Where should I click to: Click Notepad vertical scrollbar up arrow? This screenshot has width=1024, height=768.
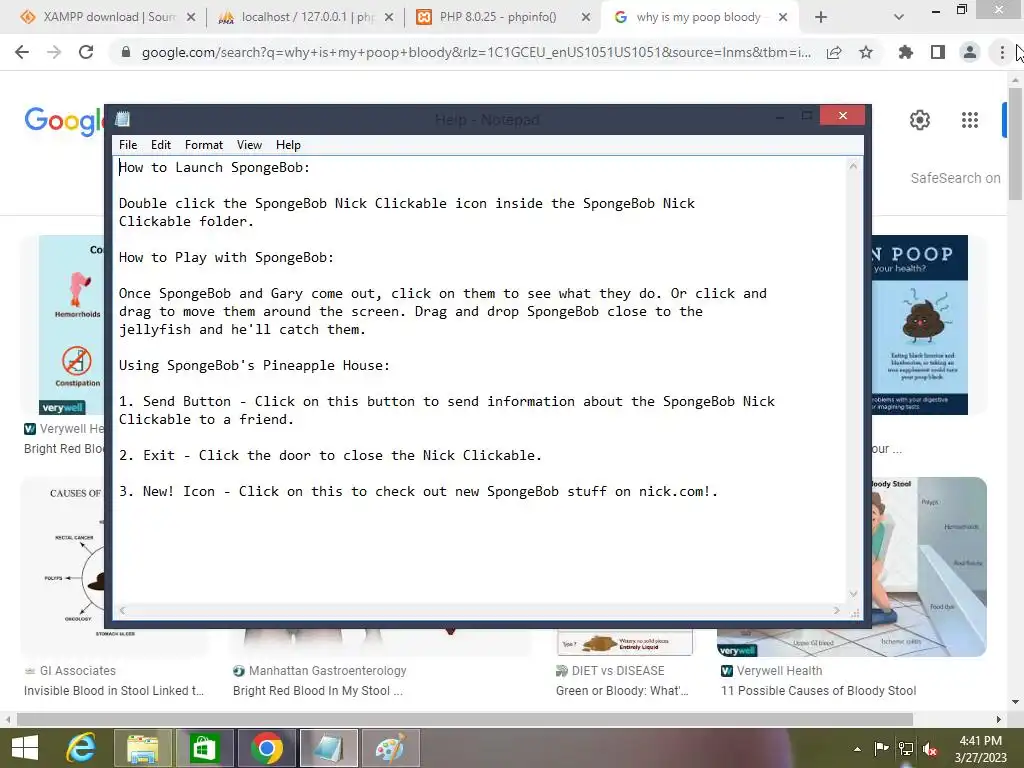(853, 167)
